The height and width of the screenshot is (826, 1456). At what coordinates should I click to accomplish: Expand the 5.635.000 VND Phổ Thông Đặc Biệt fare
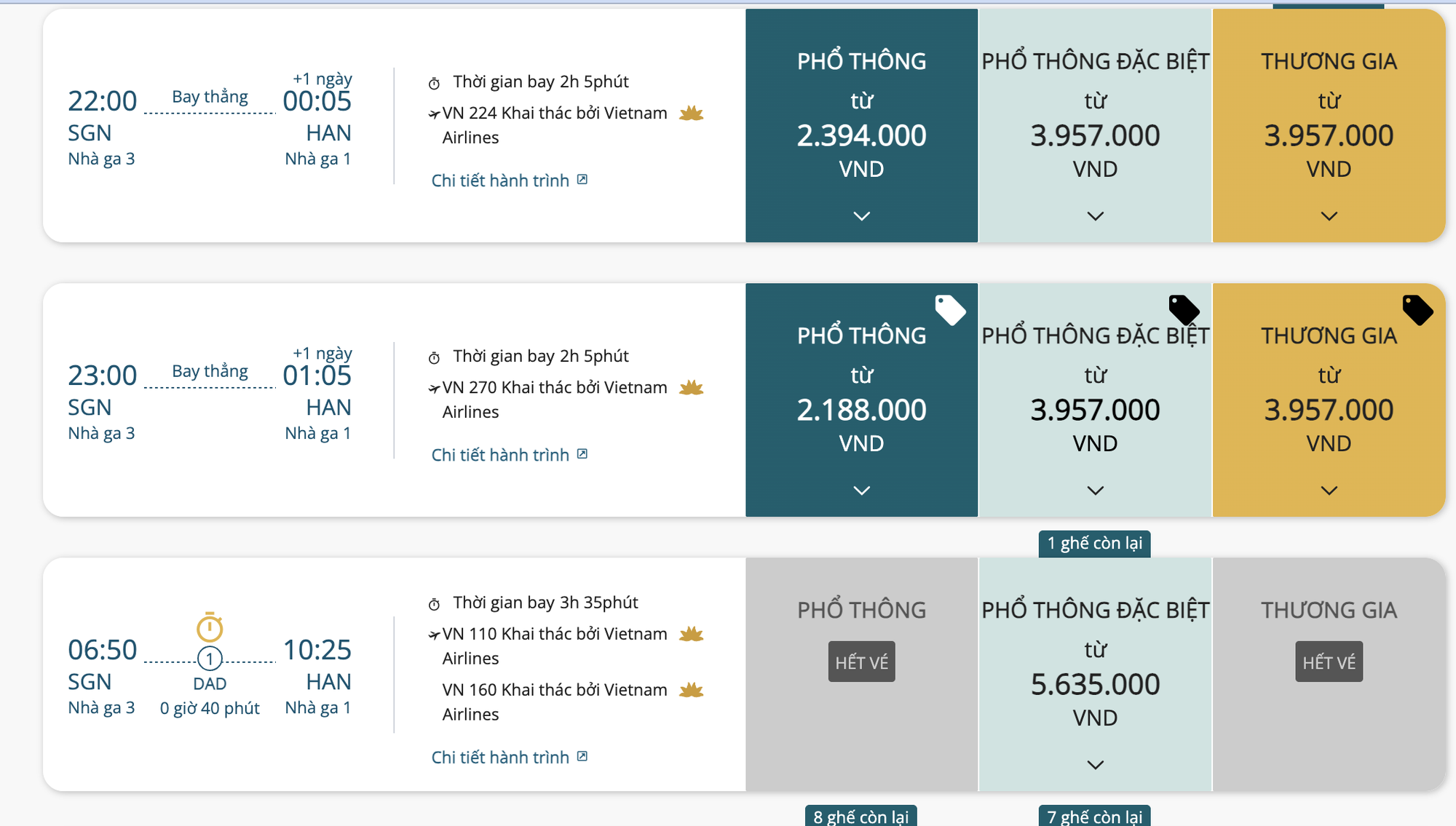tap(1095, 764)
